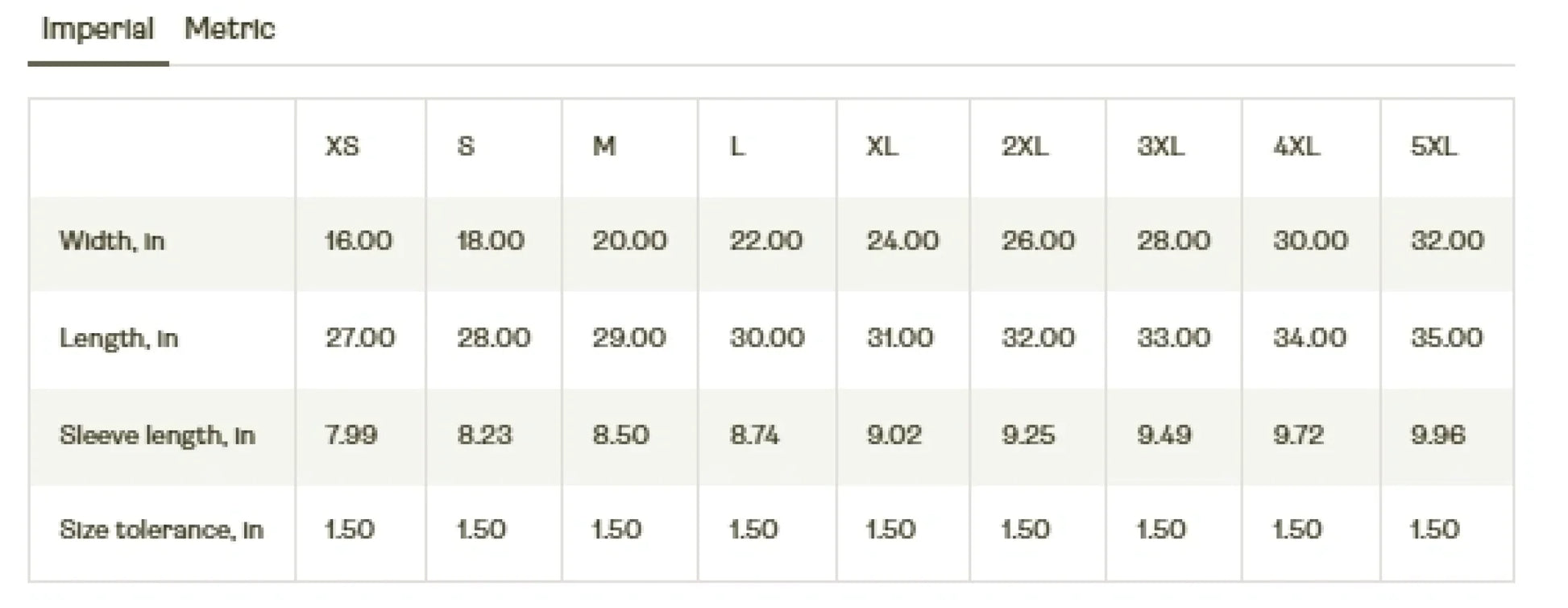Click the 2XL column header

(x=1025, y=146)
